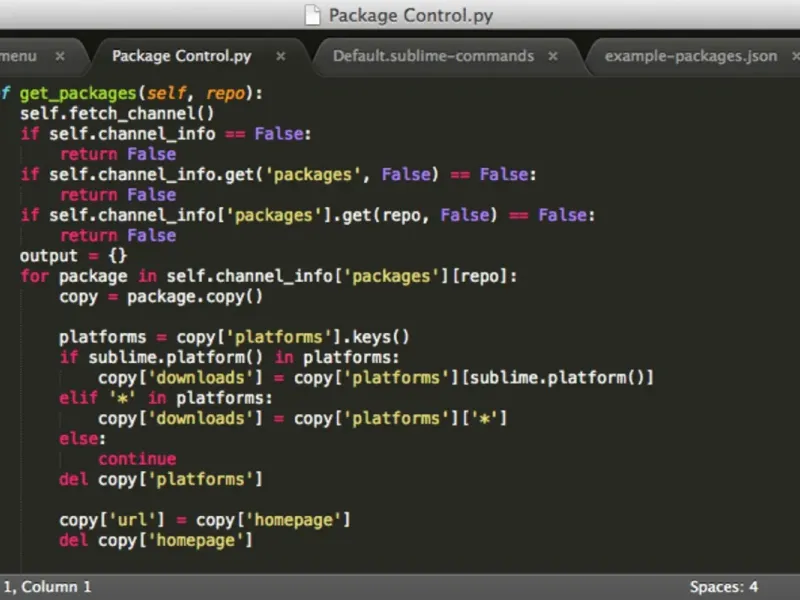Click the Package Control.py window title
Image resolution: width=800 pixels, height=600 pixels.
tap(411, 15)
